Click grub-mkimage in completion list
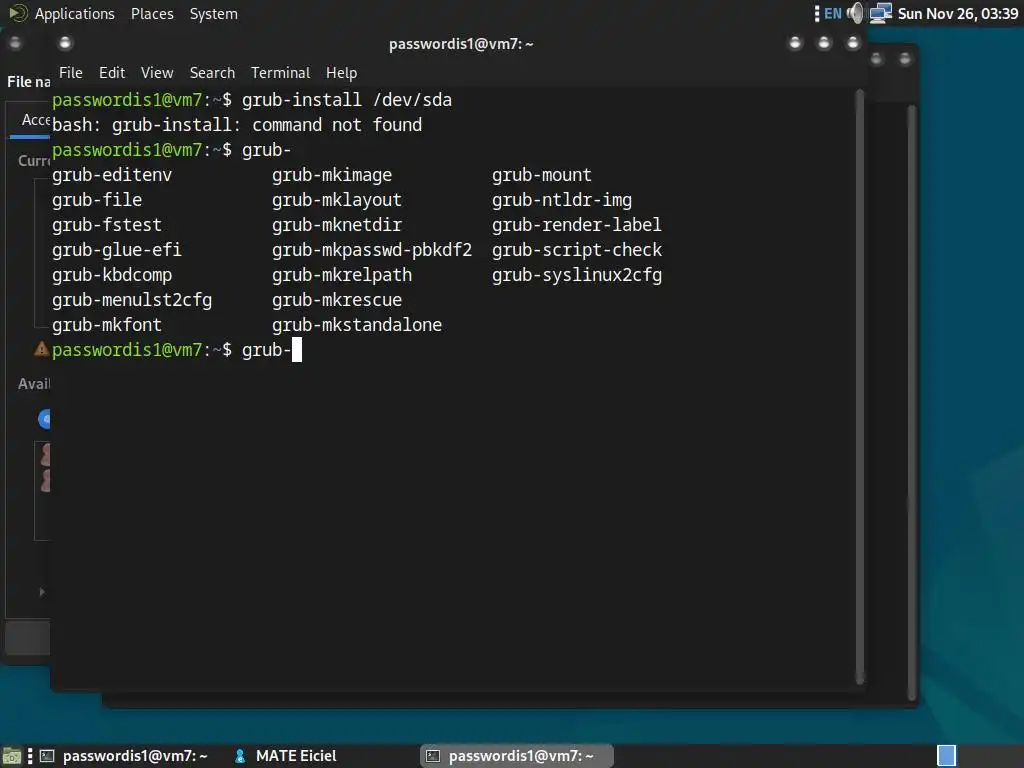The image size is (1024, 768). (332, 175)
